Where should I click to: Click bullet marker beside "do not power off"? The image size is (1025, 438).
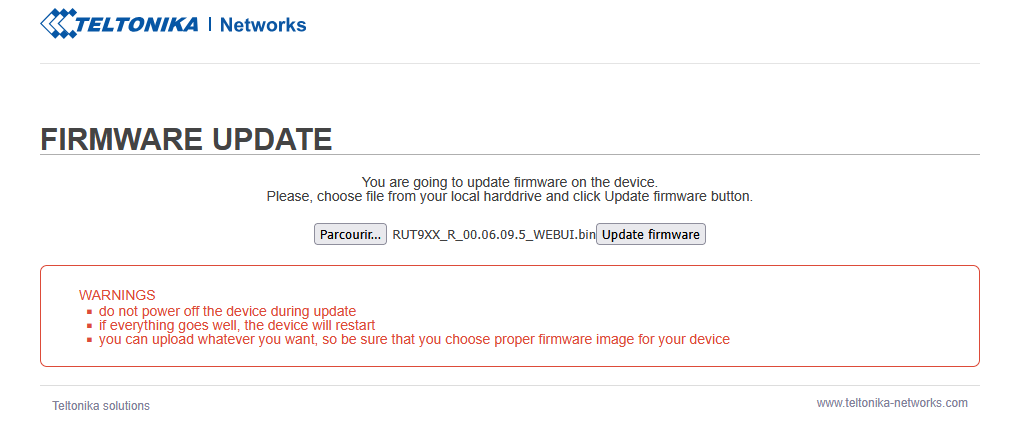[x=90, y=312]
